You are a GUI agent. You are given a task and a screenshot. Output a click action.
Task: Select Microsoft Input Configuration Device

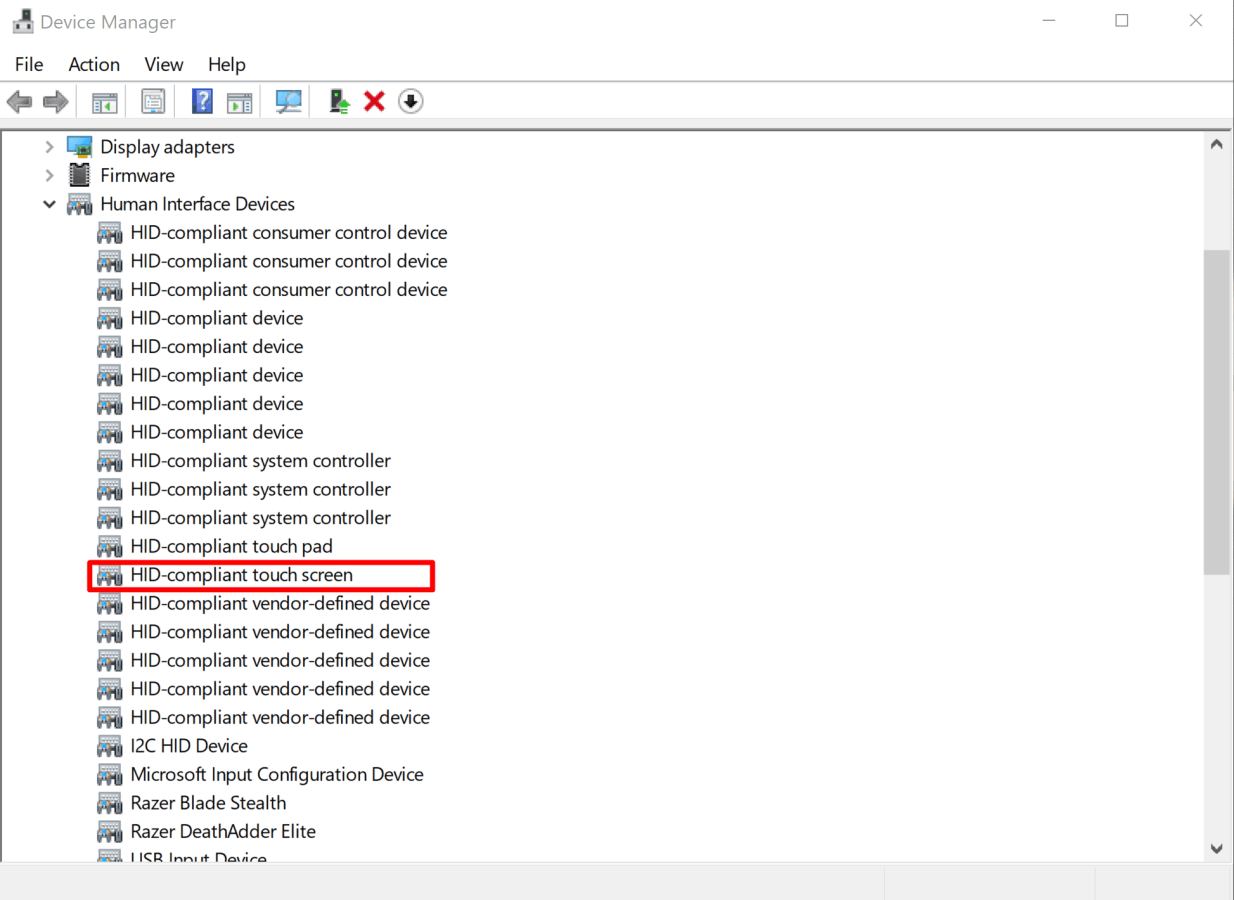[277, 775]
